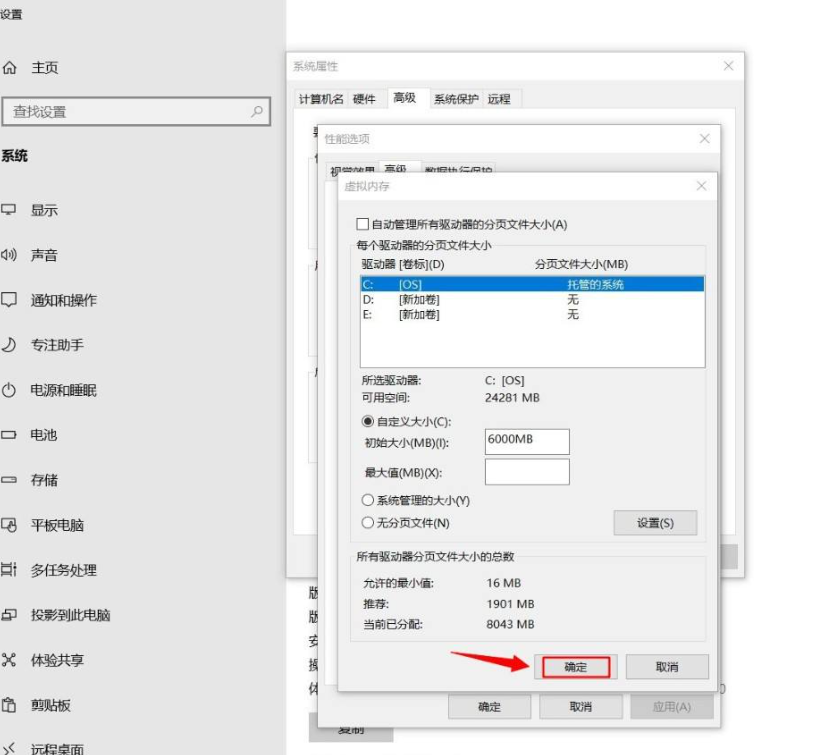
Task: Select the Clipboard icon
Action: coord(9,705)
